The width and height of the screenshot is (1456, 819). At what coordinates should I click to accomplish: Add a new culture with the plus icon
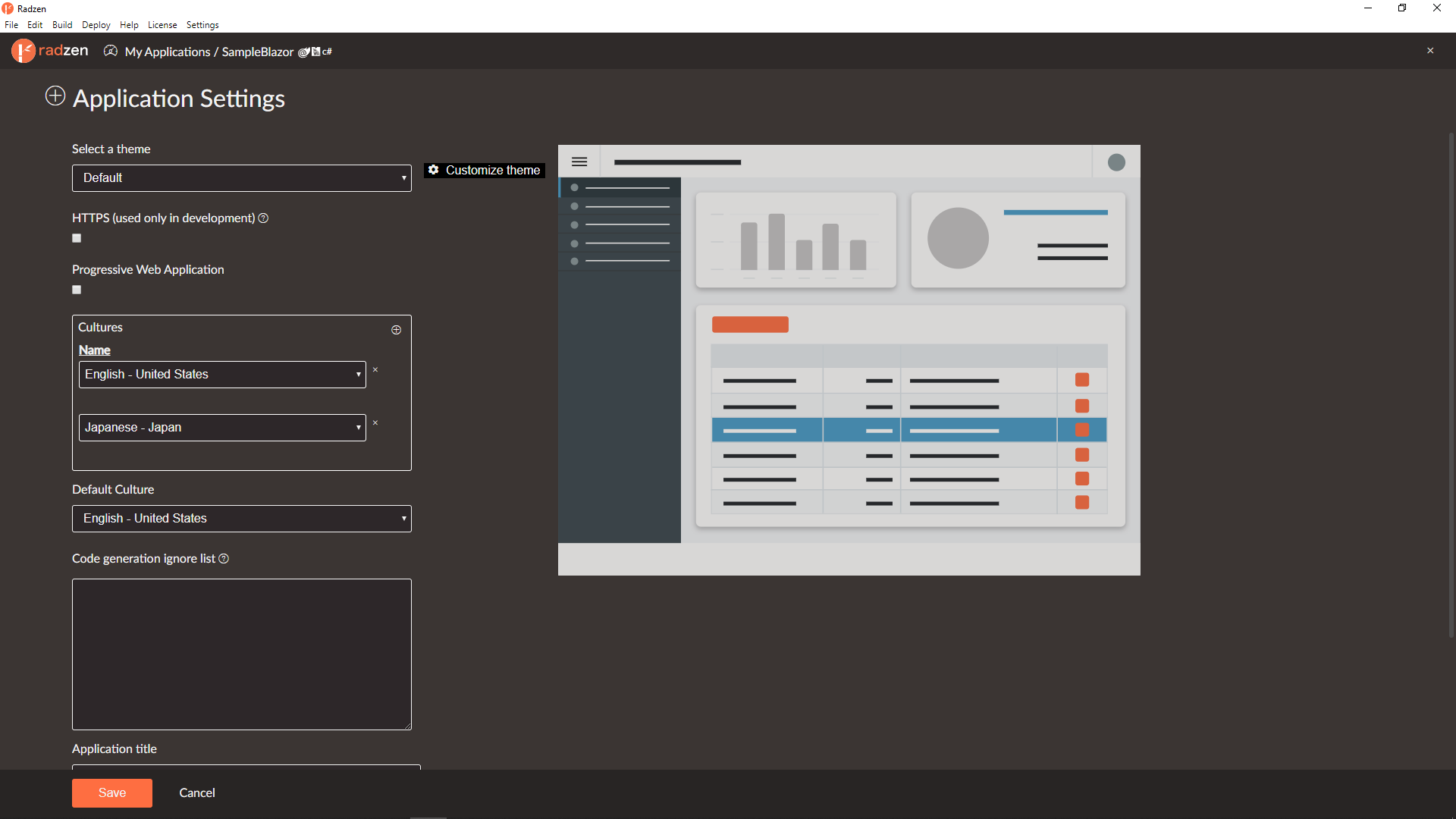[396, 330]
